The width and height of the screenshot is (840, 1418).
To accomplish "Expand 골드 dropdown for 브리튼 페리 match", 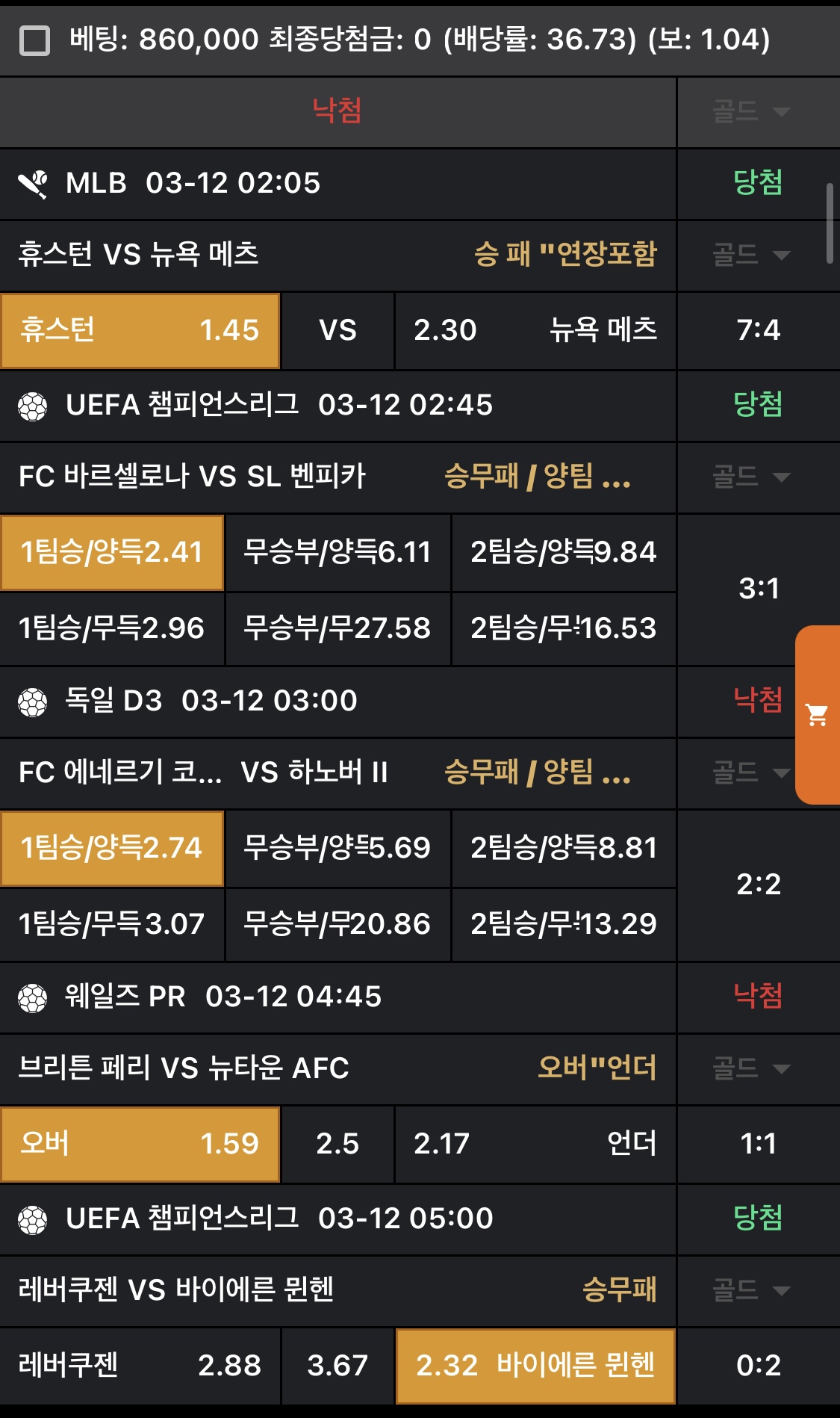I will (750, 1068).
